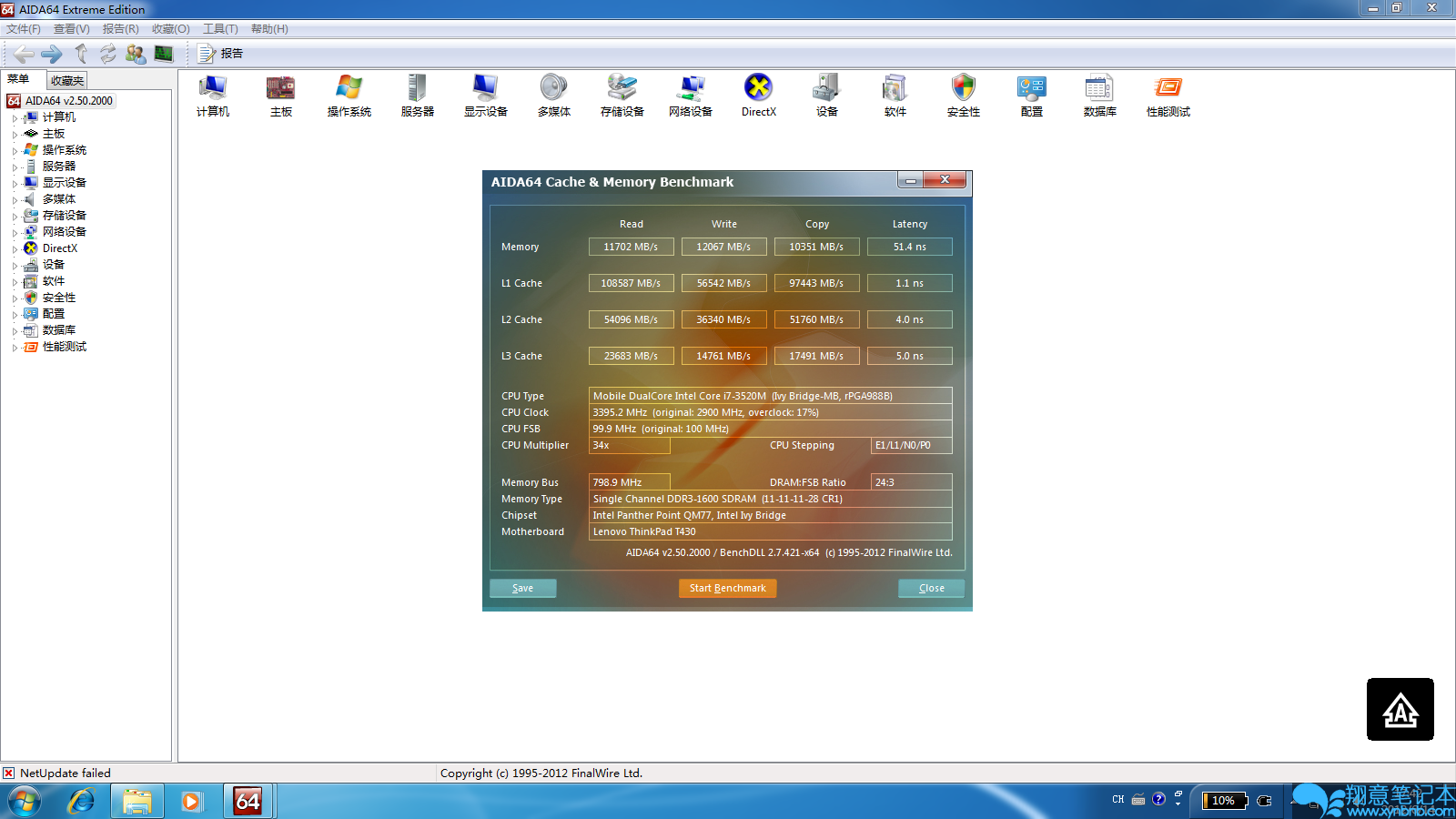Click the 报告 report toolbar button
This screenshot has width=1456, height=819.
pyautogui.click(x=221, y=54)
